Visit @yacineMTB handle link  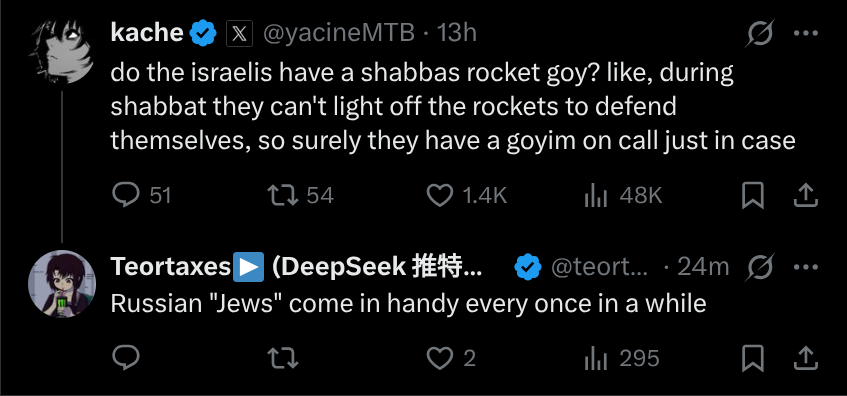coord(339,33)
